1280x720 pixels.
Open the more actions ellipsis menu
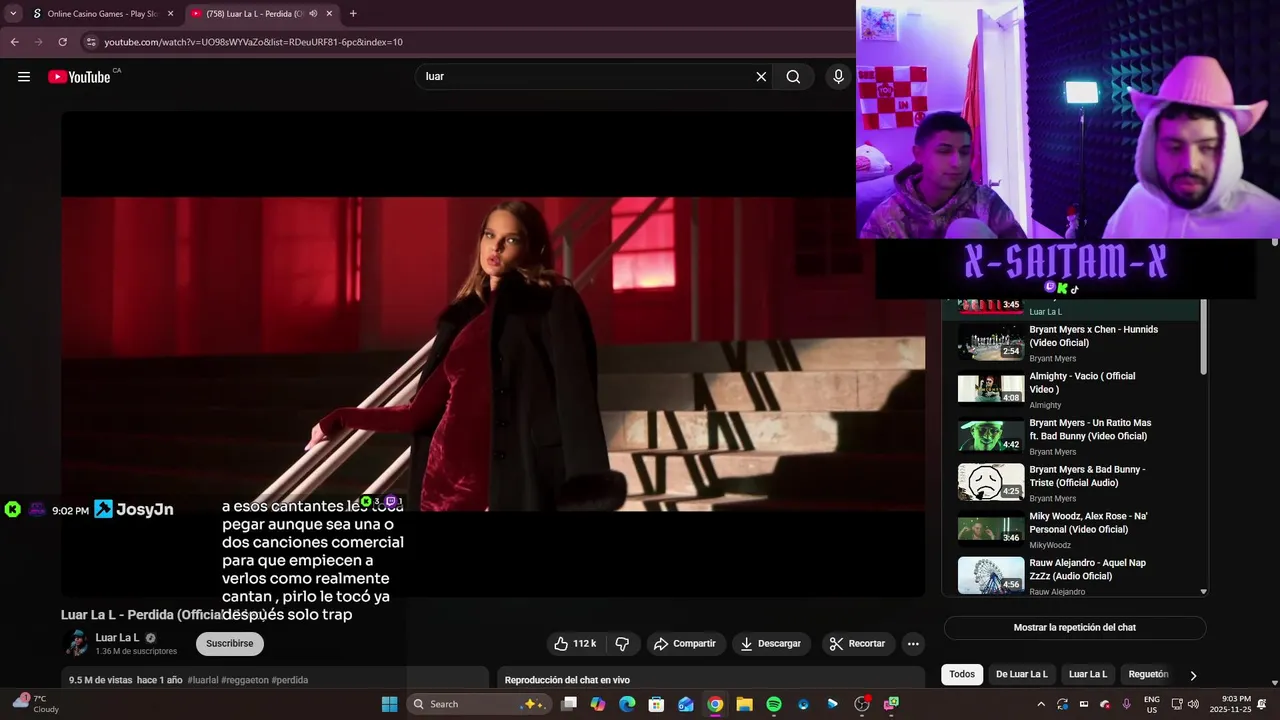coord(912,644)
